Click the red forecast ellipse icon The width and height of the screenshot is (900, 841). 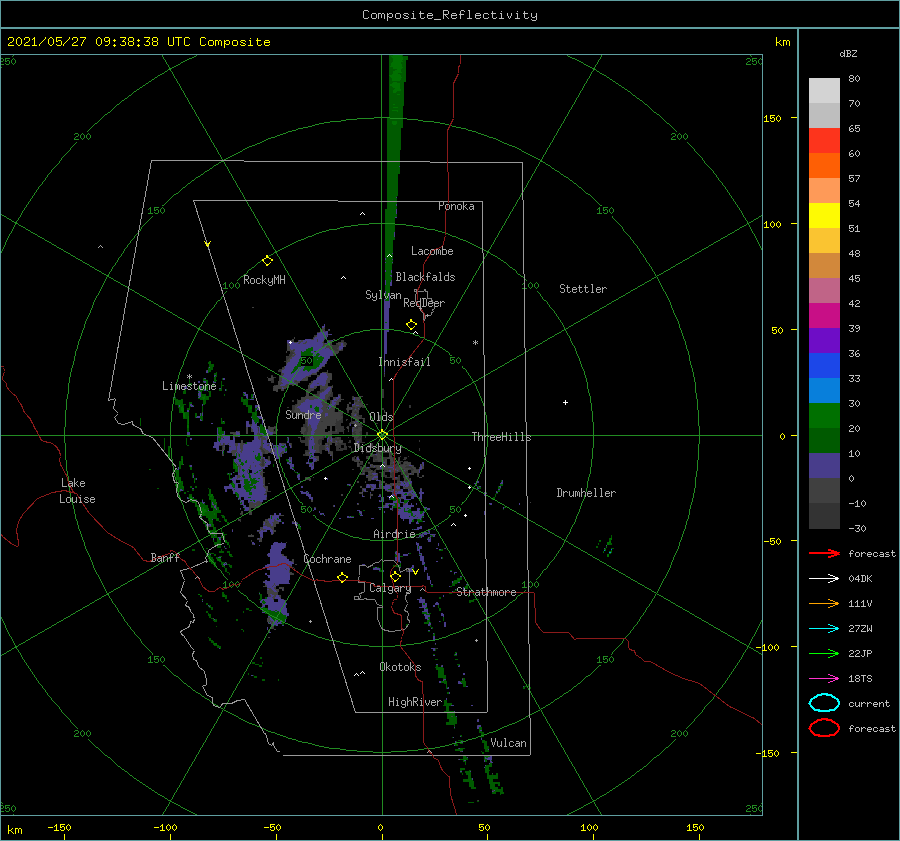(x=824, y=728)
